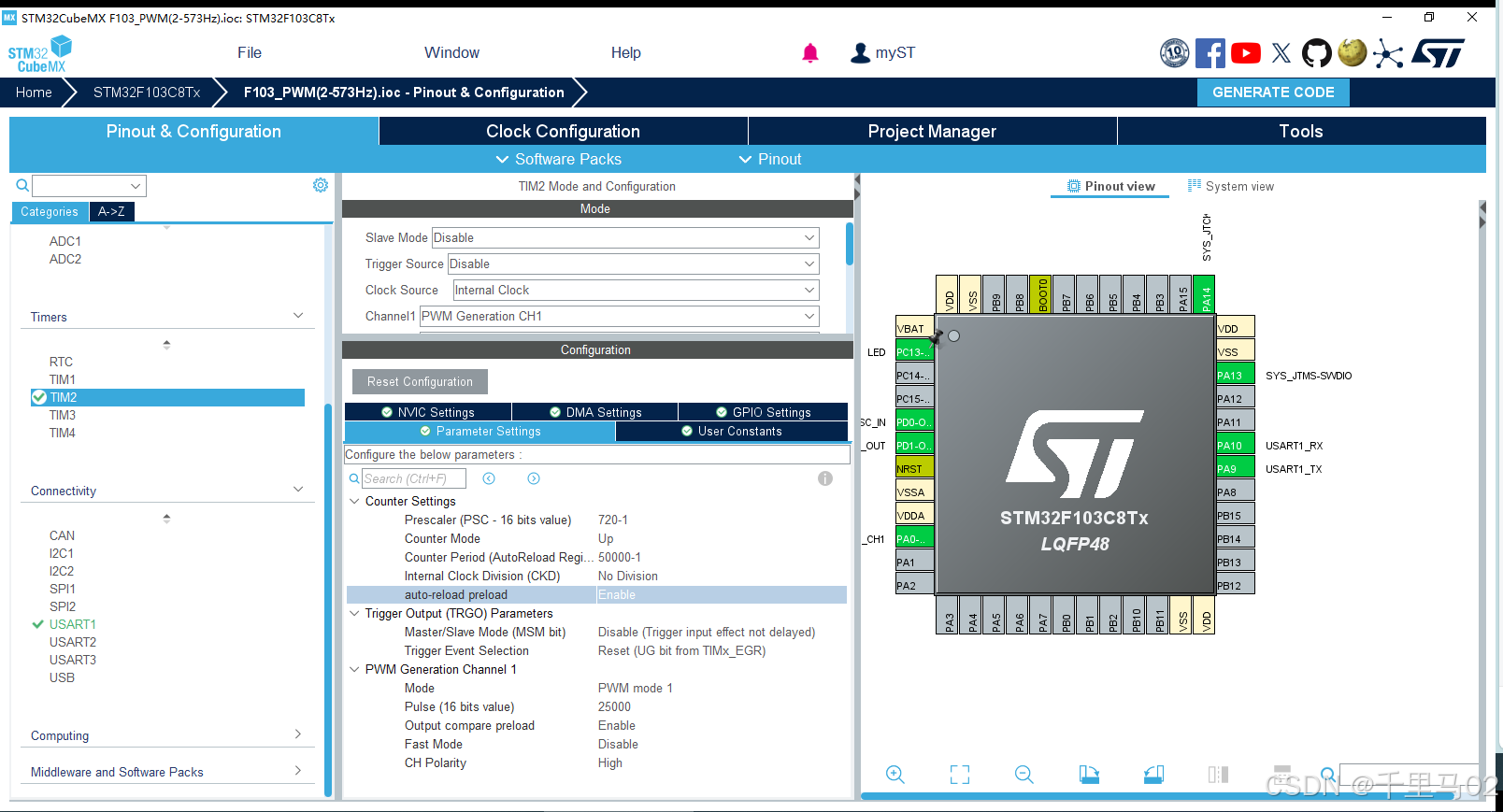Rotate chip clockwise icon
The width and height of the screenshot is (1503, 812).
(x=1089, y=774)
